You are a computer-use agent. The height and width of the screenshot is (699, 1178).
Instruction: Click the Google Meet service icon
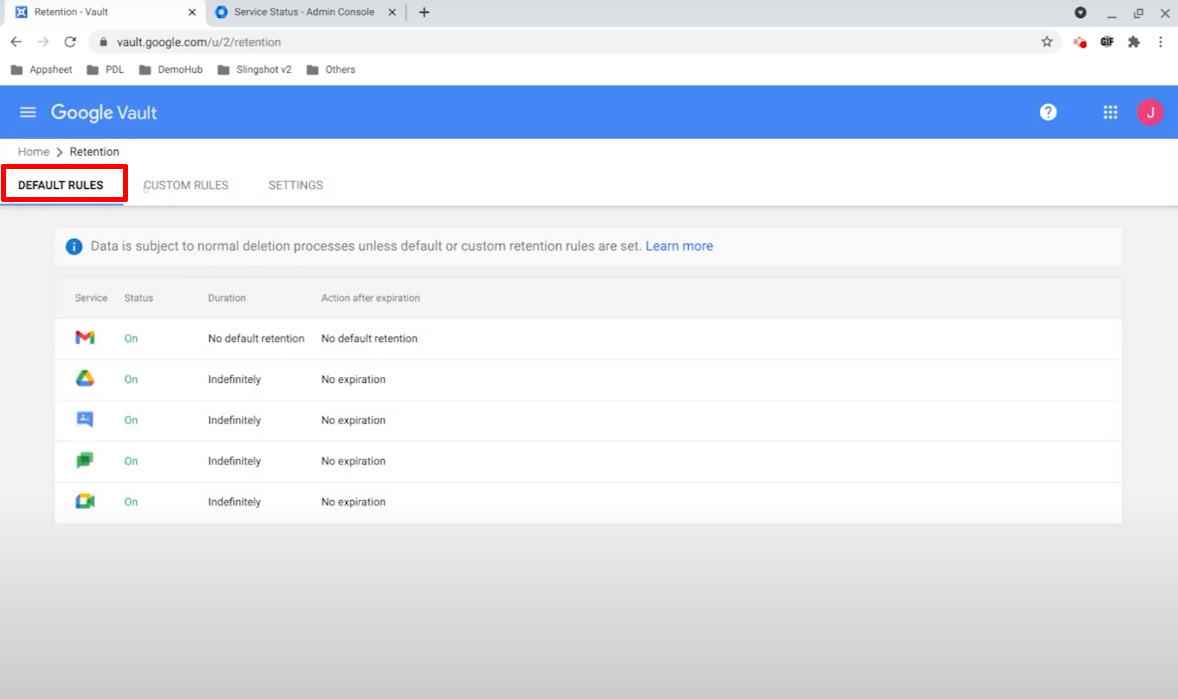85,502
